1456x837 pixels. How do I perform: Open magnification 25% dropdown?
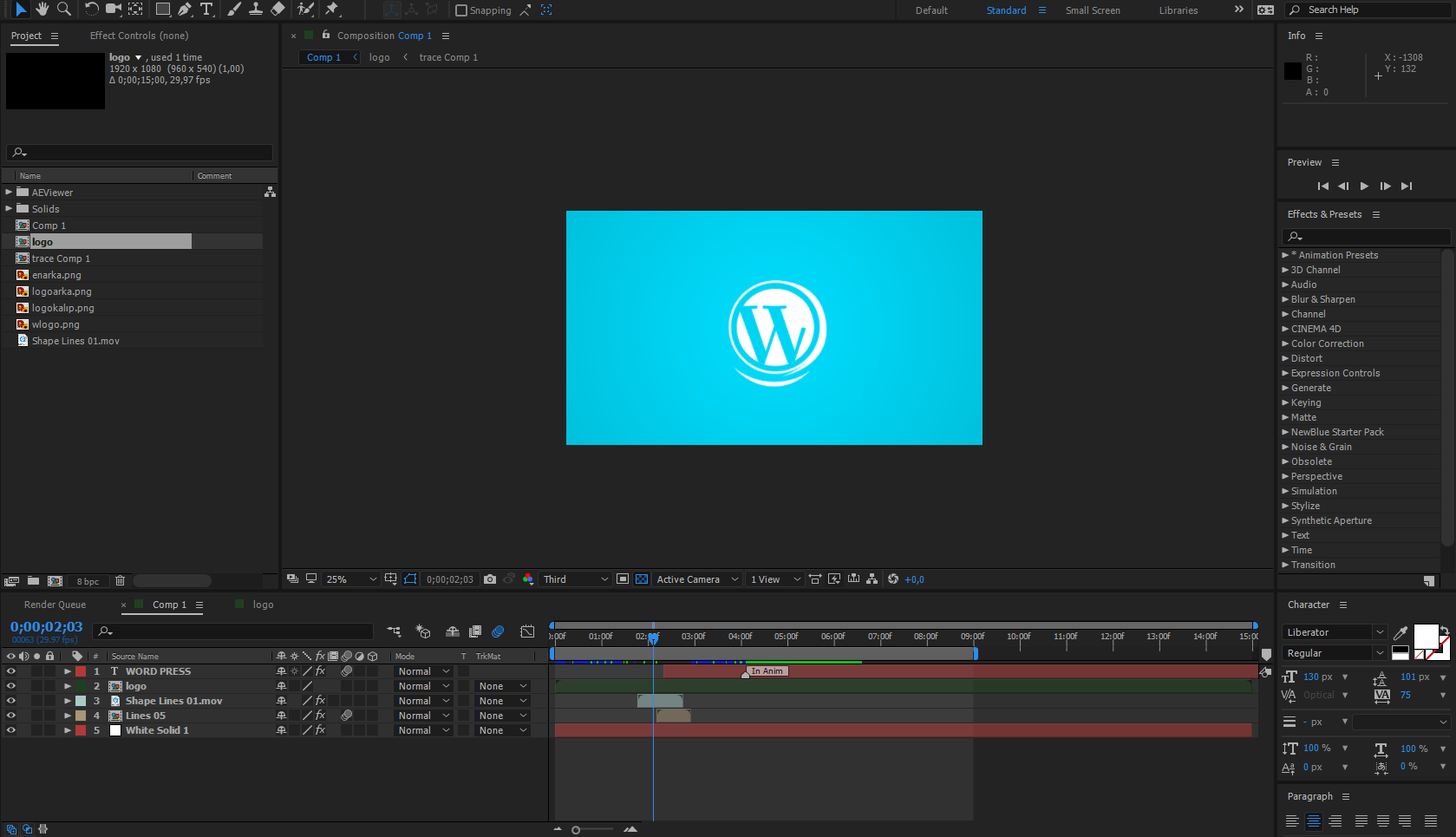pos(351,579)
